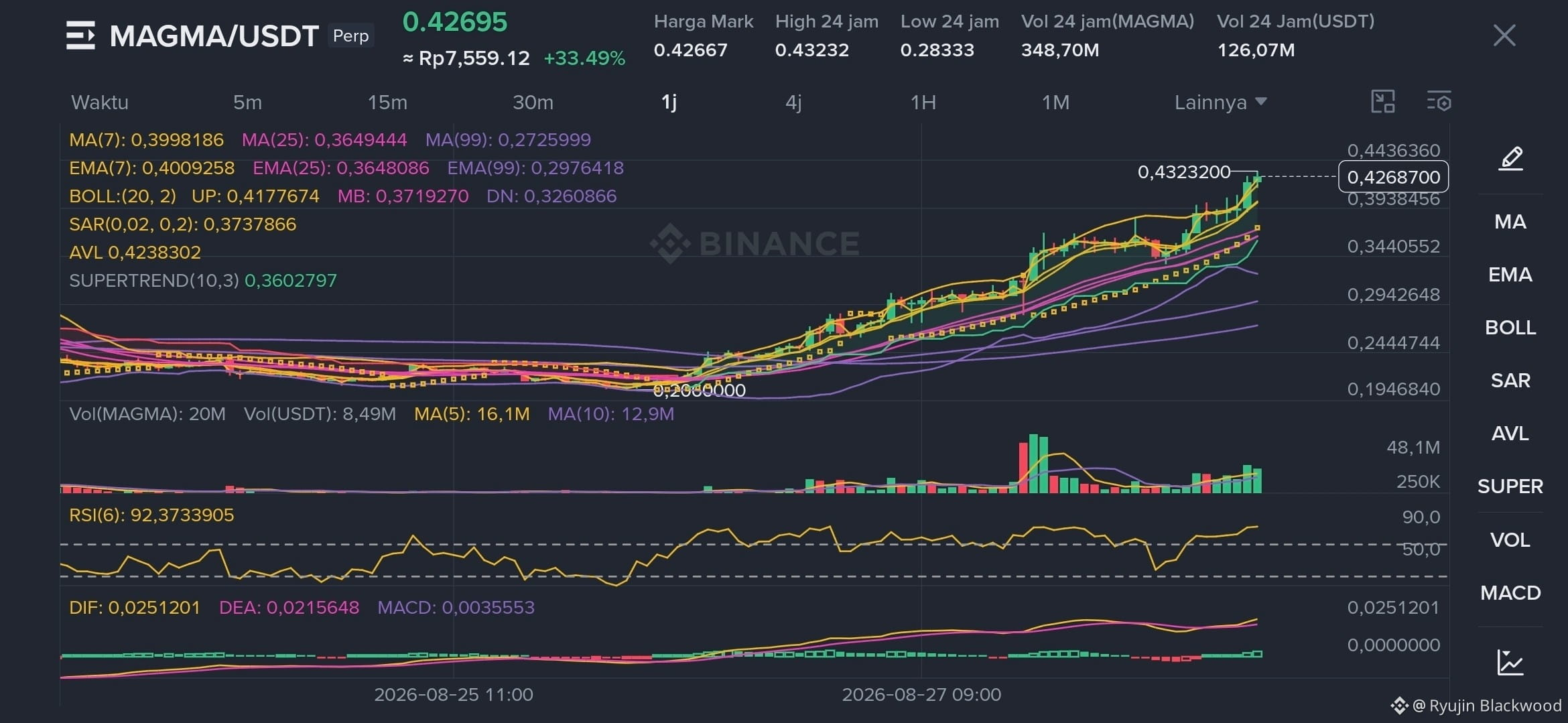1568x723 pixels.
Task: Close the chart view with X
Action: click(1504, 36)
